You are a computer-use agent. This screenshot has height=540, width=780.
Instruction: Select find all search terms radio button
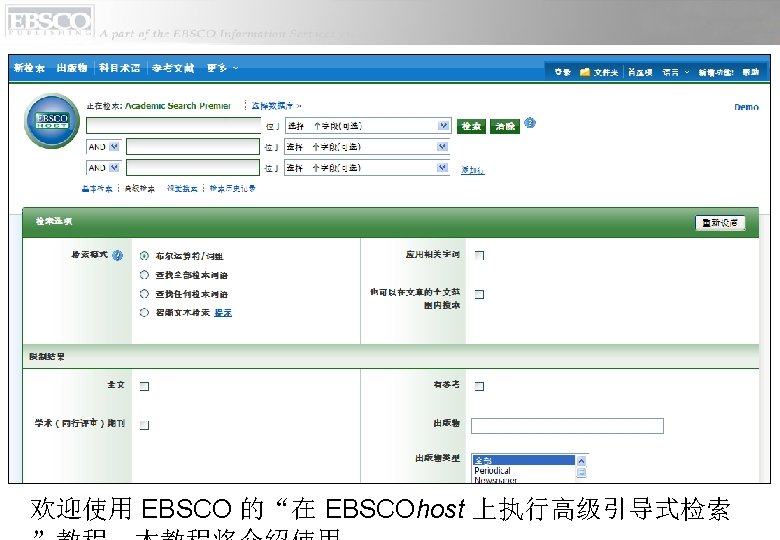[144, 274]
